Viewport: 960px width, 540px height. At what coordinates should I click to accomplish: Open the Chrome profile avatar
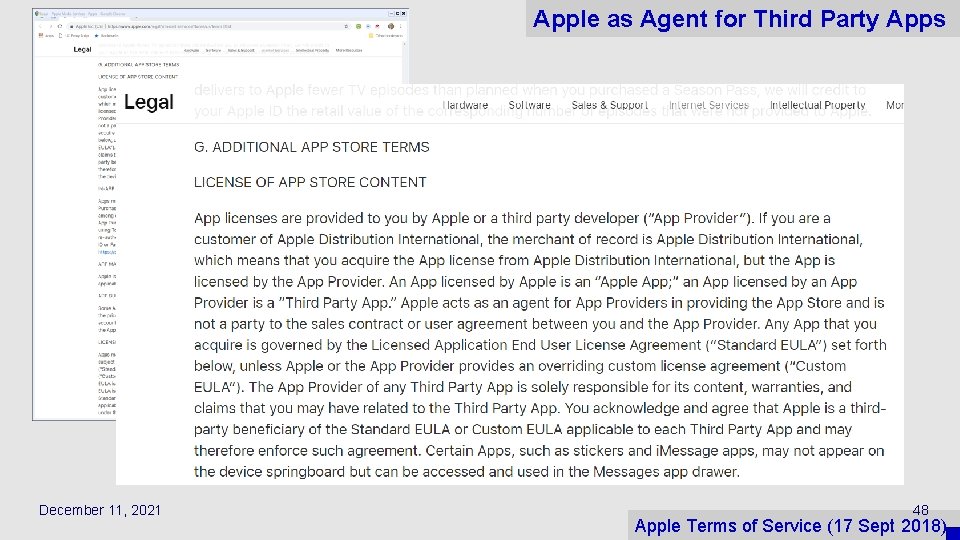391,26
